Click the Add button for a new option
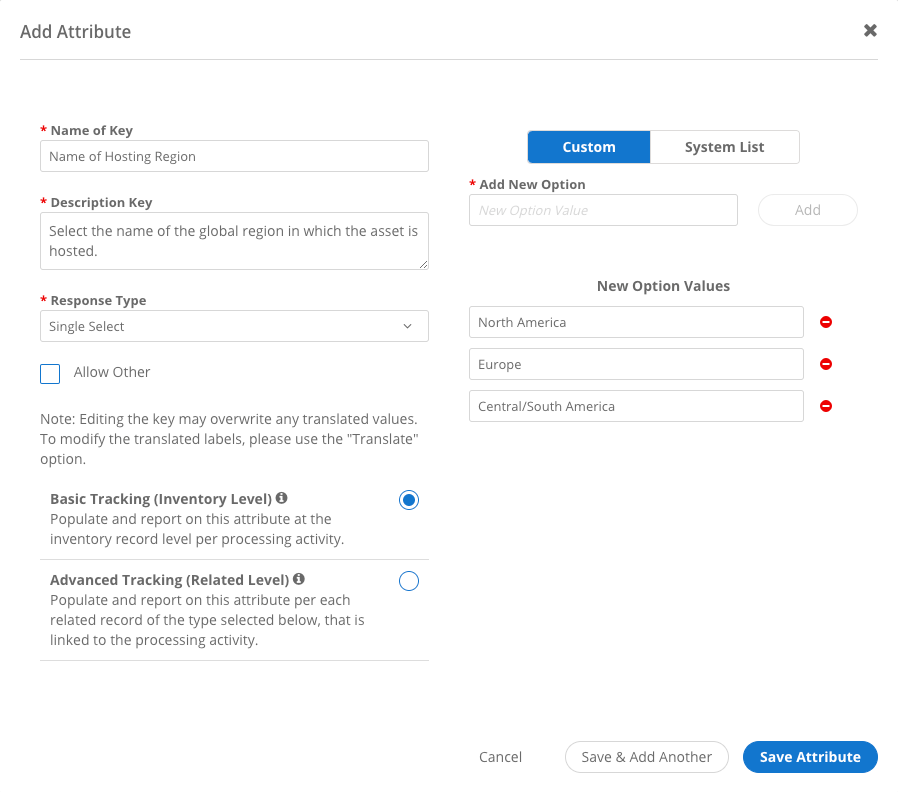The height and width of the screenshot is (792, 898). (x=807, y=210)
